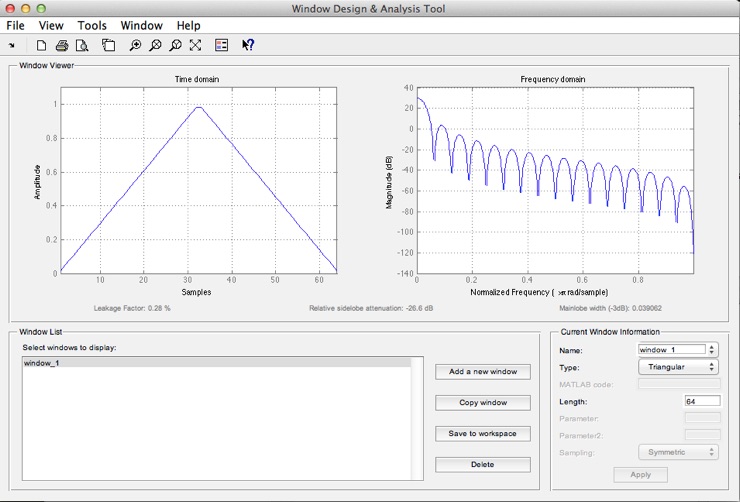The image size is (740, 502).
Task: Click the green zoom window button
Action: 41,8
